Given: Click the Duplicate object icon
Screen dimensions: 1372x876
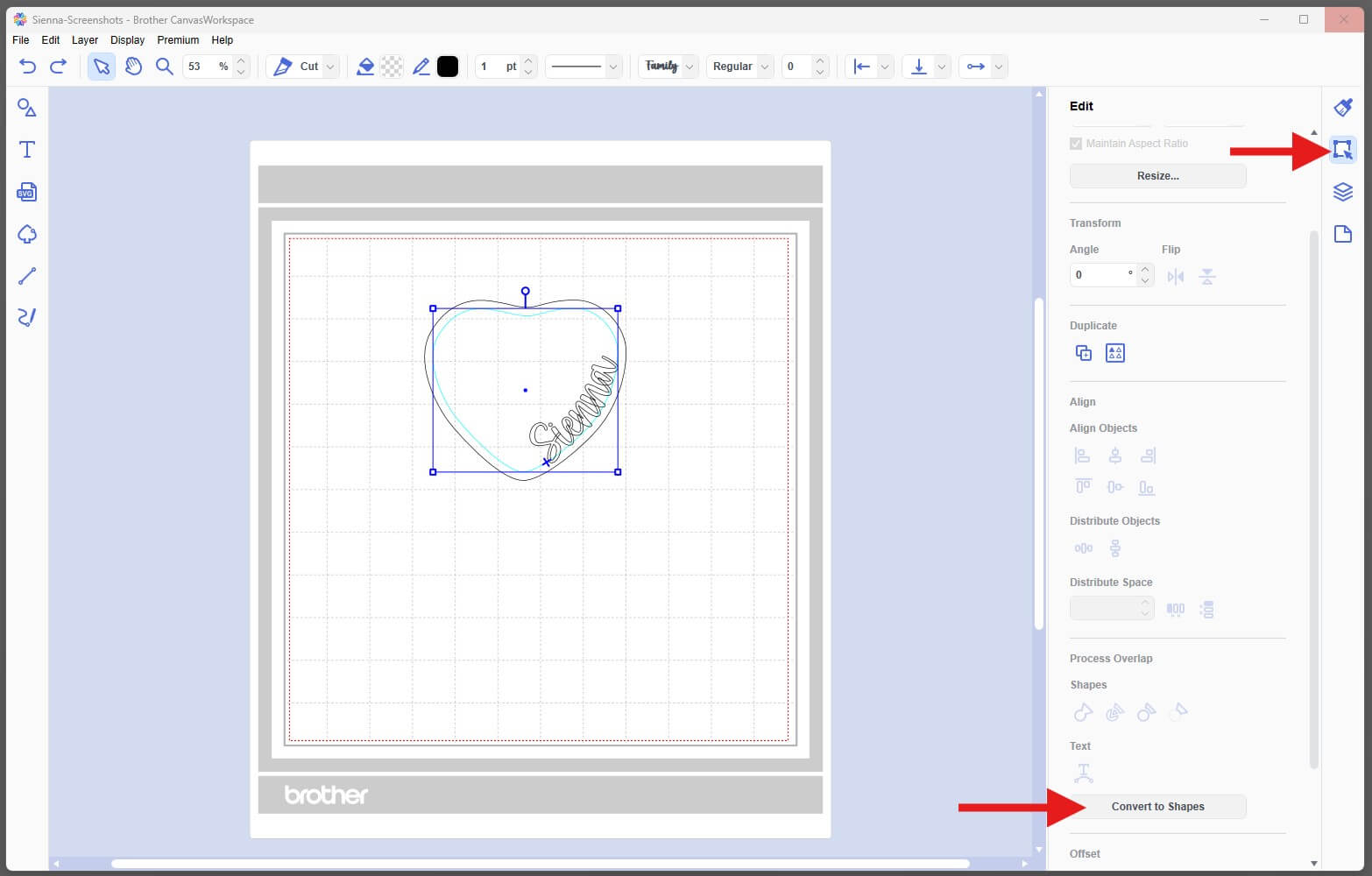Looking at the screenshot, I should 1084,353.
